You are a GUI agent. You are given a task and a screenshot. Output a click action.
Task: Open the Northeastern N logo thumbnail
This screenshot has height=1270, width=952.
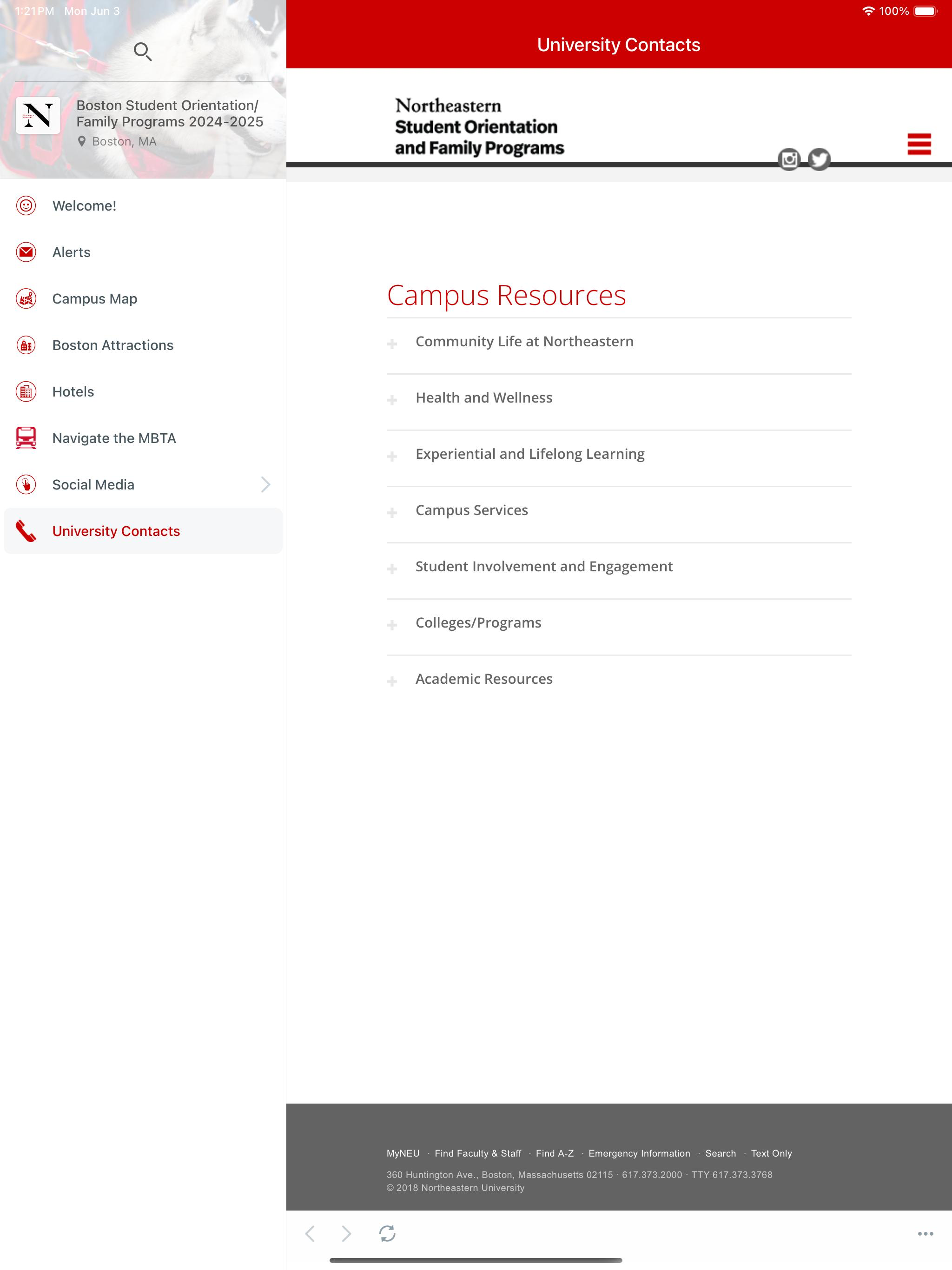[x=38, y=115]
